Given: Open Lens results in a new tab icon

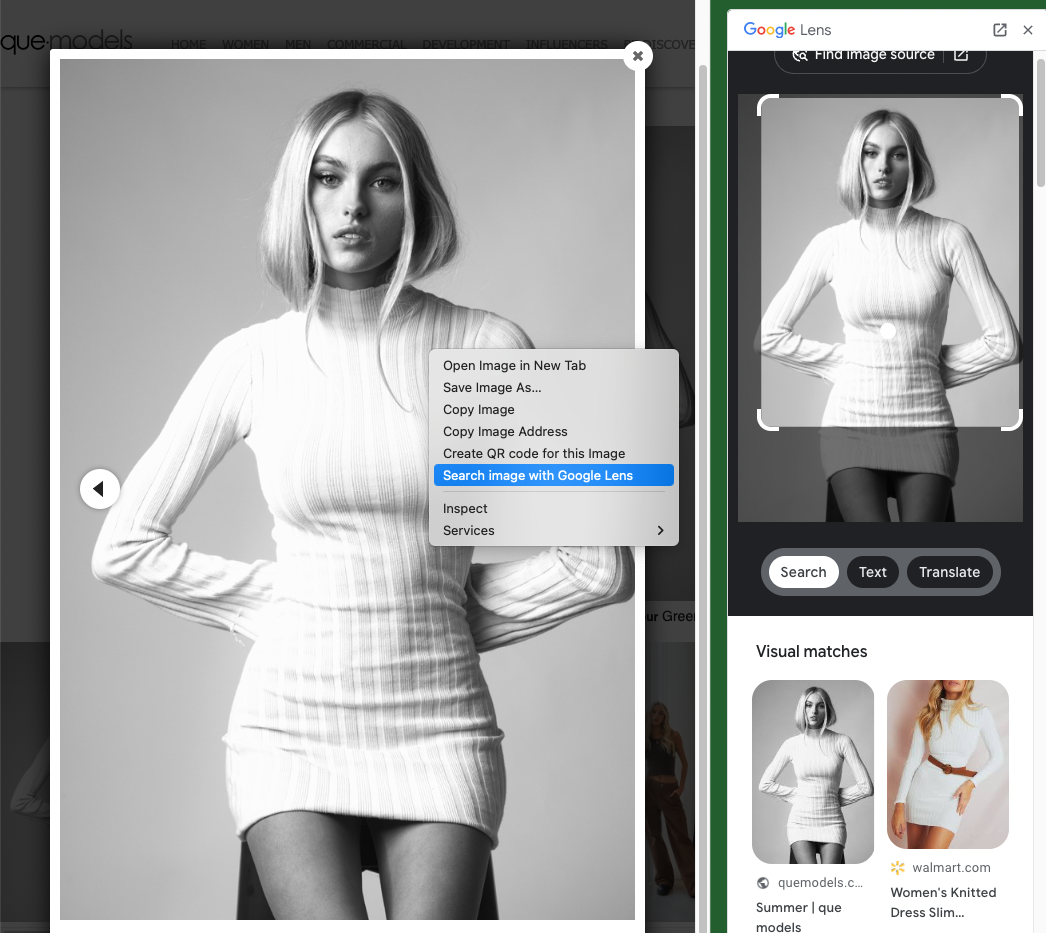Looking at the screenshot, I should (x=999, y=30).
